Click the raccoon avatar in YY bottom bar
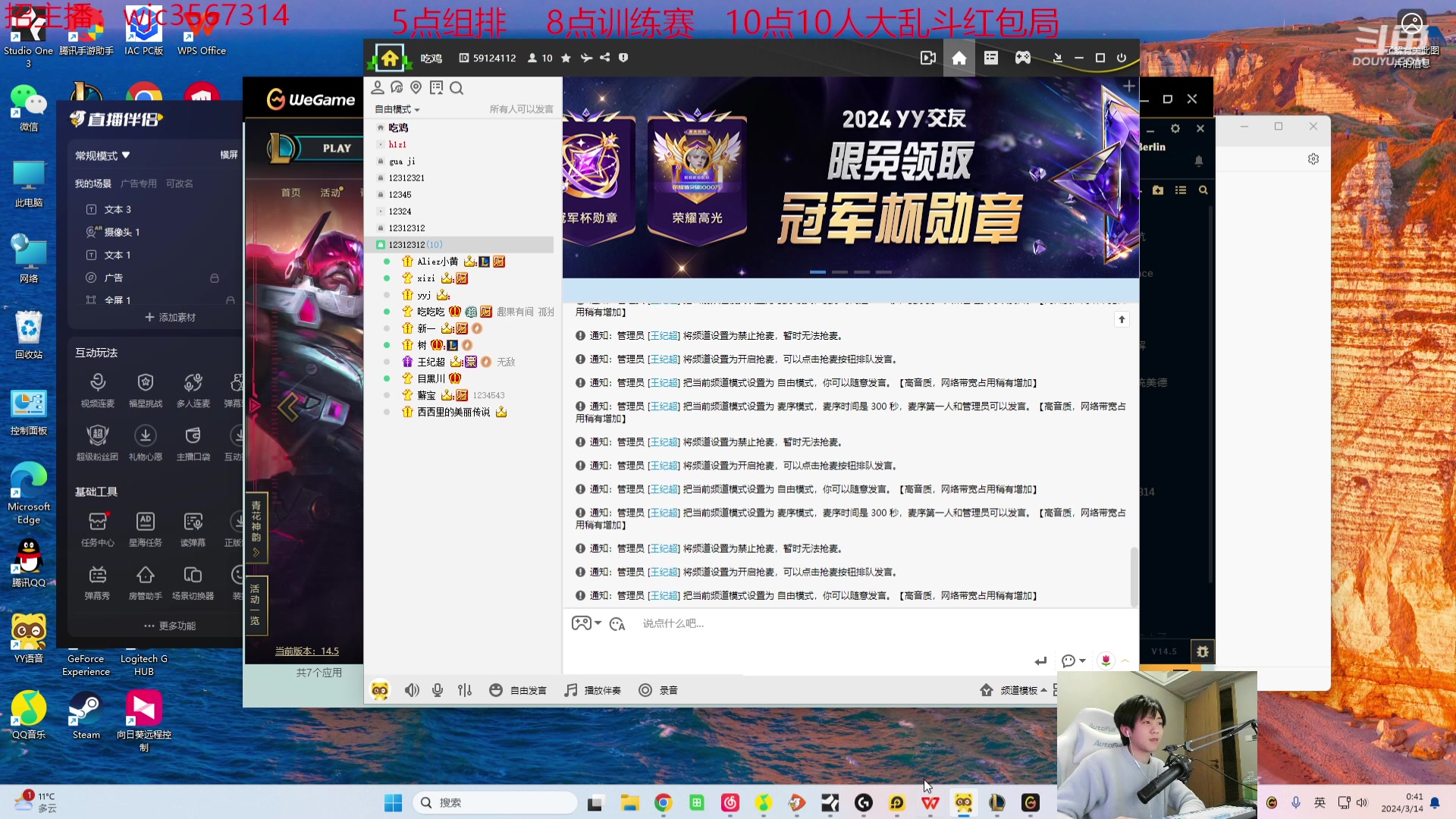 click(380, 690)
